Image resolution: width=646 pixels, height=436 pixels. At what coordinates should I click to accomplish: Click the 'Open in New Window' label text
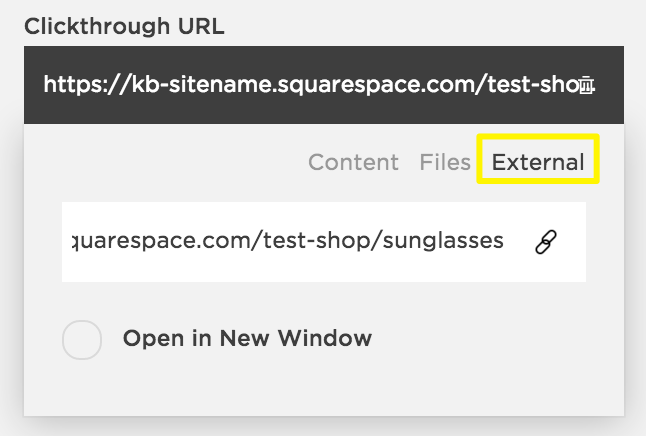coord(247,338)
